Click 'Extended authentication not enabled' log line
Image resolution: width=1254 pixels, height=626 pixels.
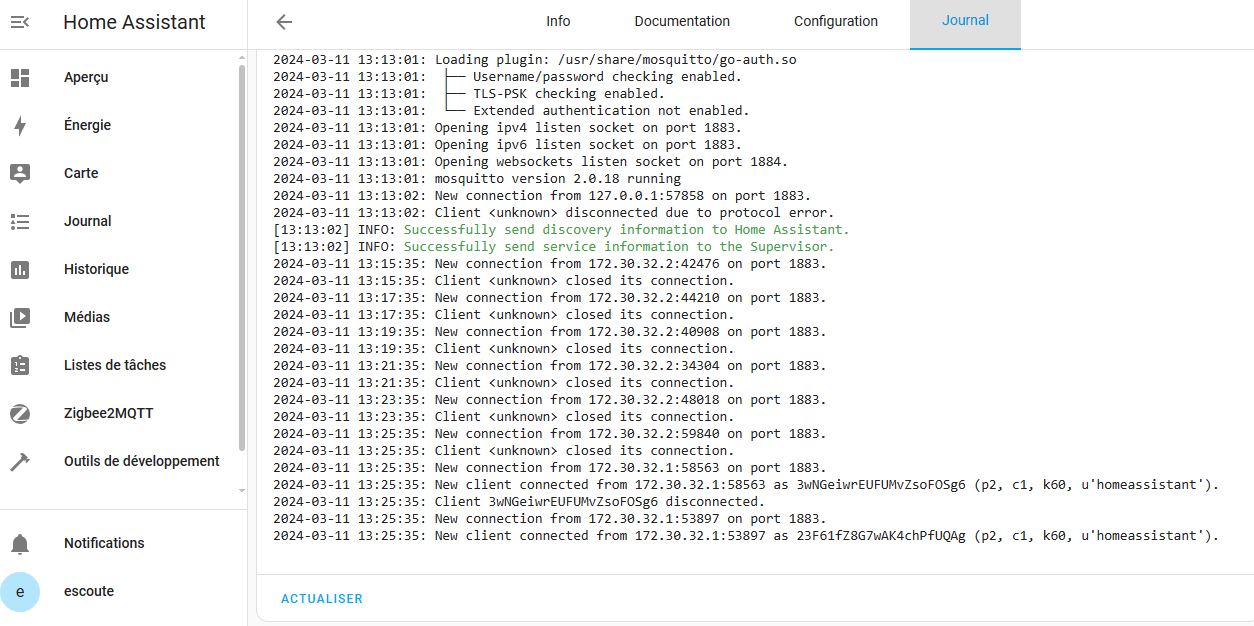511,111
